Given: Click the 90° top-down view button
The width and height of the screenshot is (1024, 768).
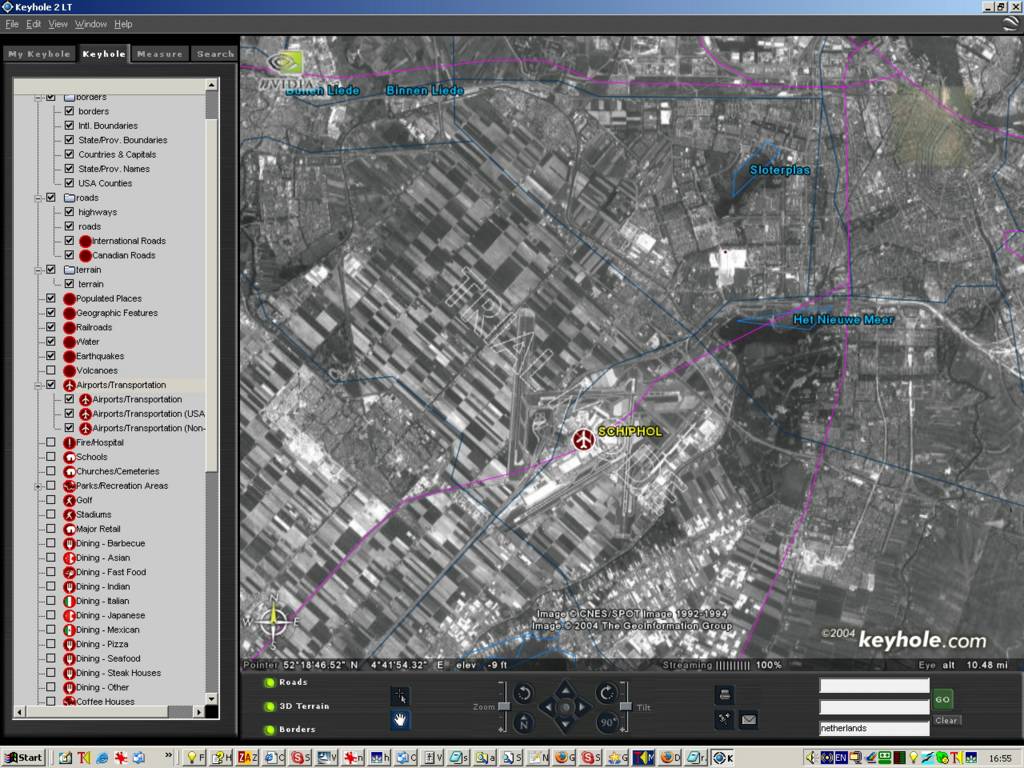Looking at the screenshot, I should pyautogui.click(x=607, y=722).
